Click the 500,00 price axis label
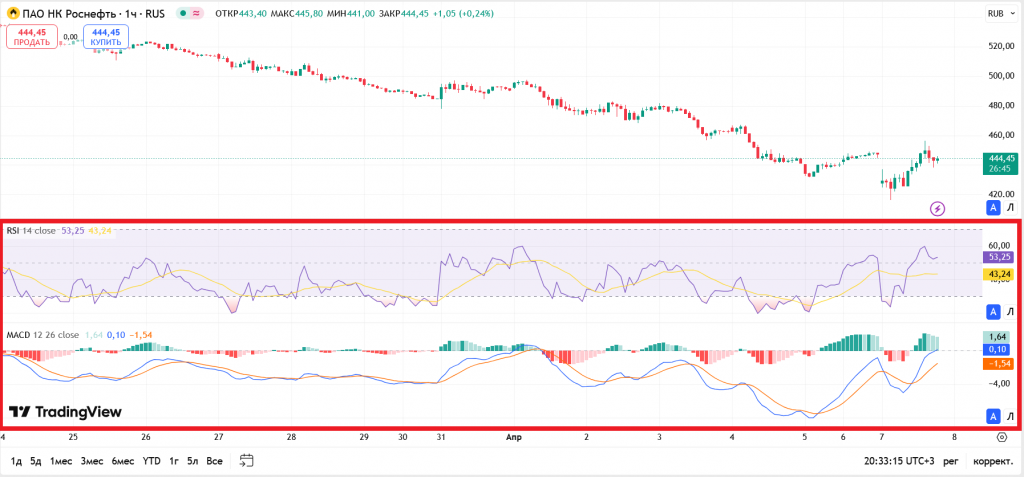This screenshot has height=477, width=1024. click(x=1001, y=76)
